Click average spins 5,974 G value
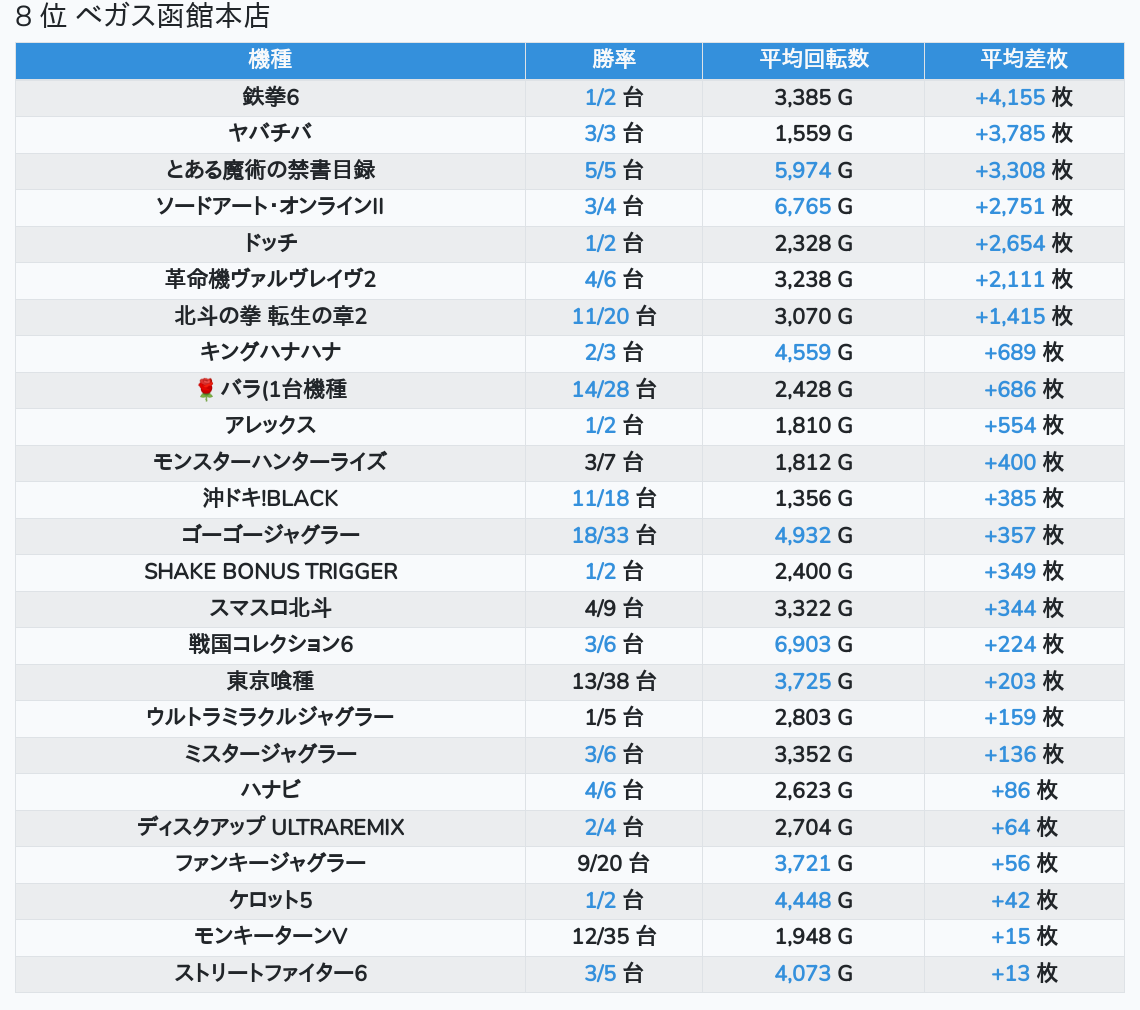This screenshot has height=1010, width=1140. pyautogui.click(x=813, y=170)
